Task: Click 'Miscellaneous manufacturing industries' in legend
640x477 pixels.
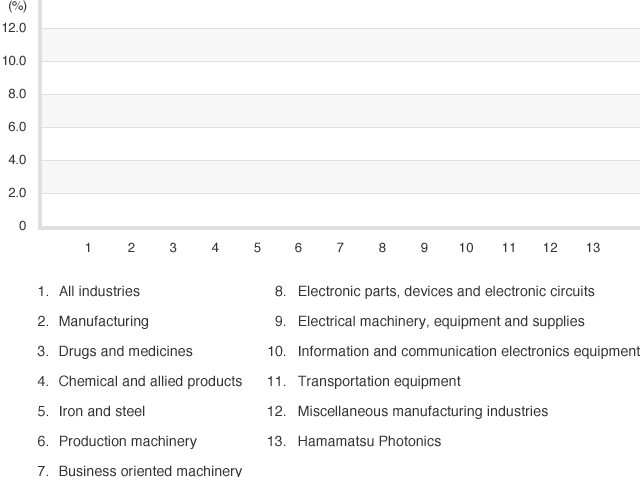Action: (x=422, y=411)
